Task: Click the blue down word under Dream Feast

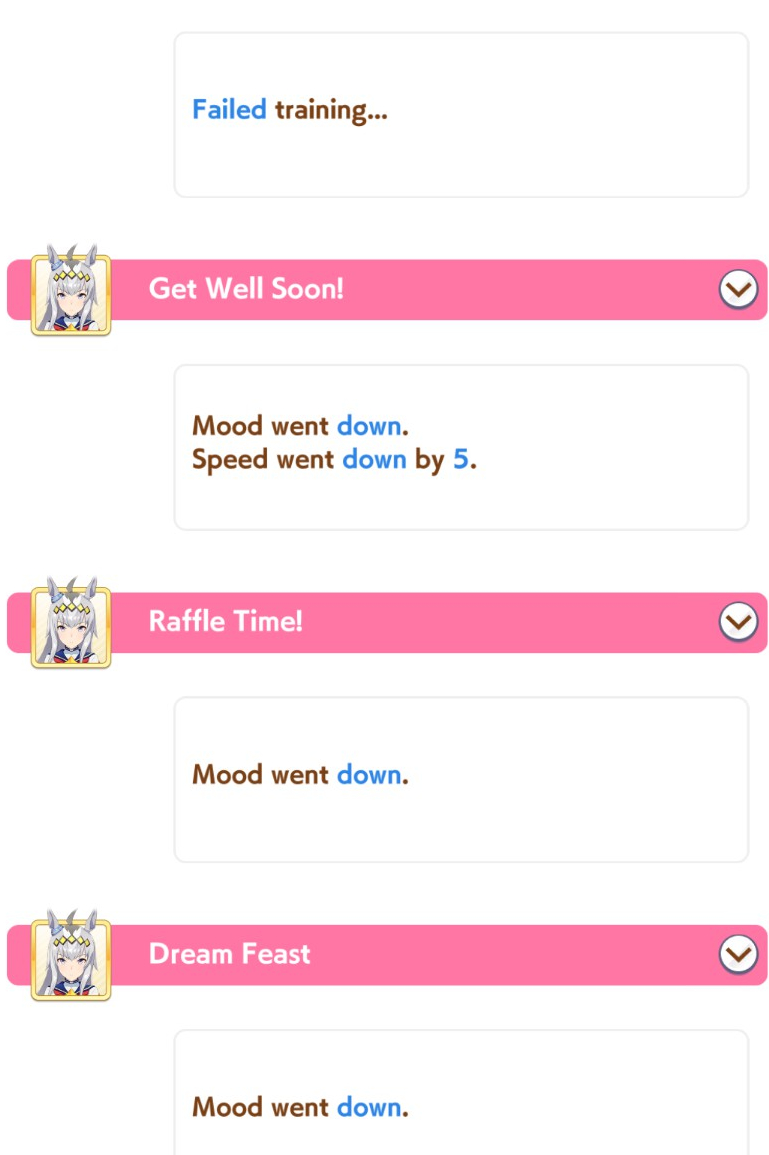Action: pos(369,1108)
